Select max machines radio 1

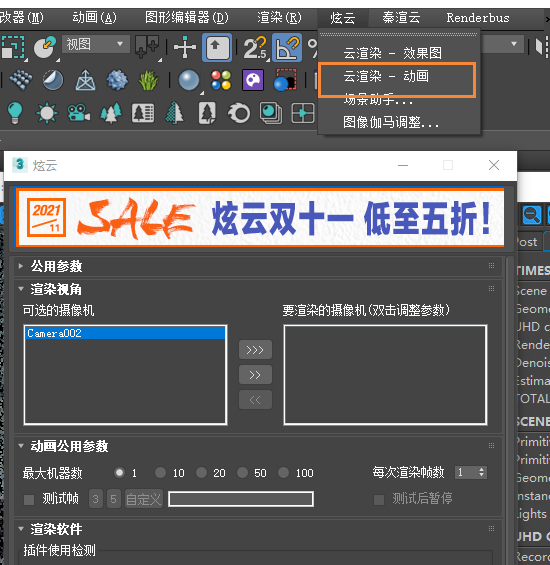click(x=119, y=472)
